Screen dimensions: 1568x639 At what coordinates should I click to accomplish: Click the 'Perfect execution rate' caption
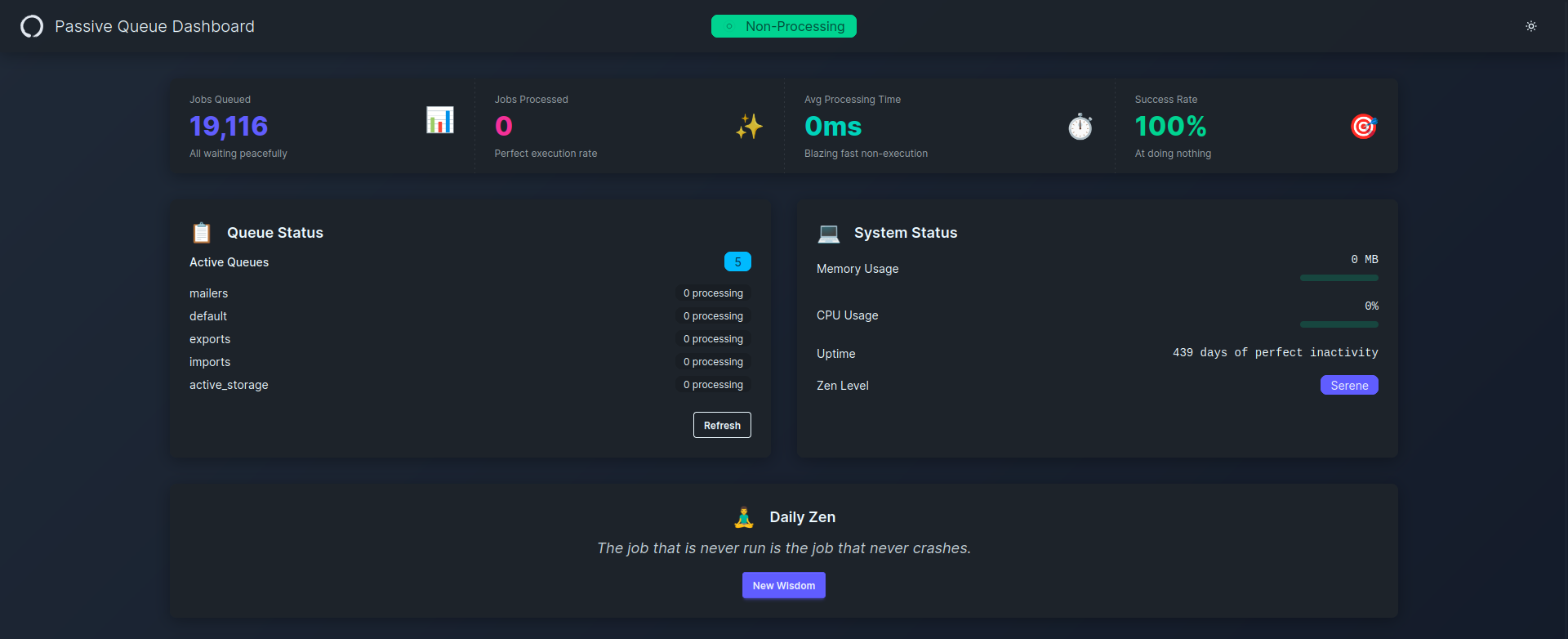point(546,154)
